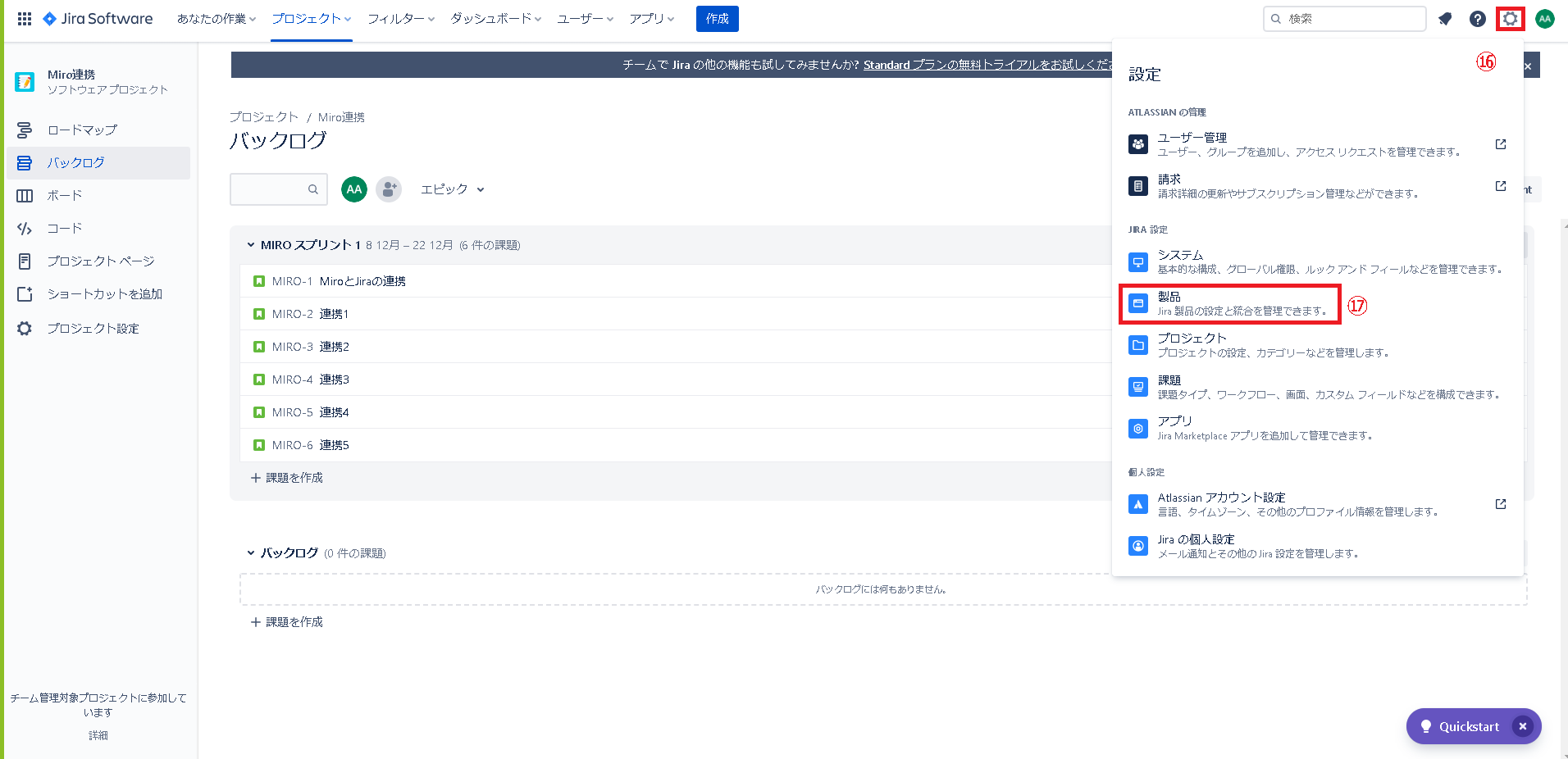Dismiss the Quickstart panel with X
Image resolution: width=1568 pixels, height=759 pixels.
coord(1522,726)
